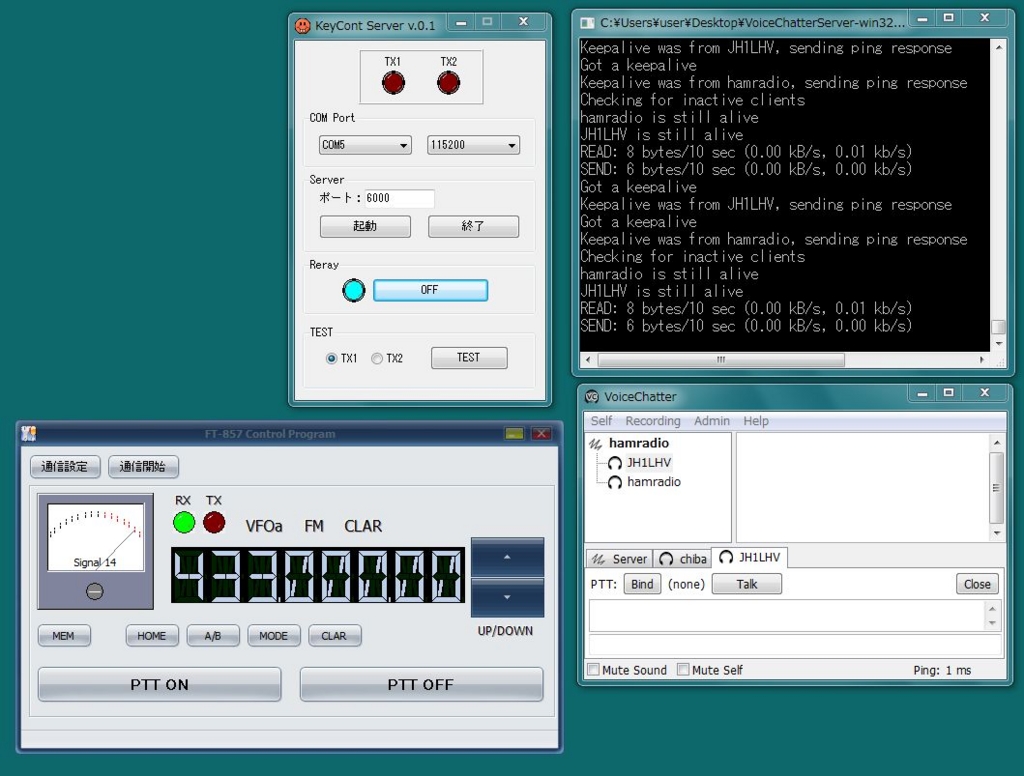
Task: Click the green RX indicator lamp
Action: coord(184,523)
